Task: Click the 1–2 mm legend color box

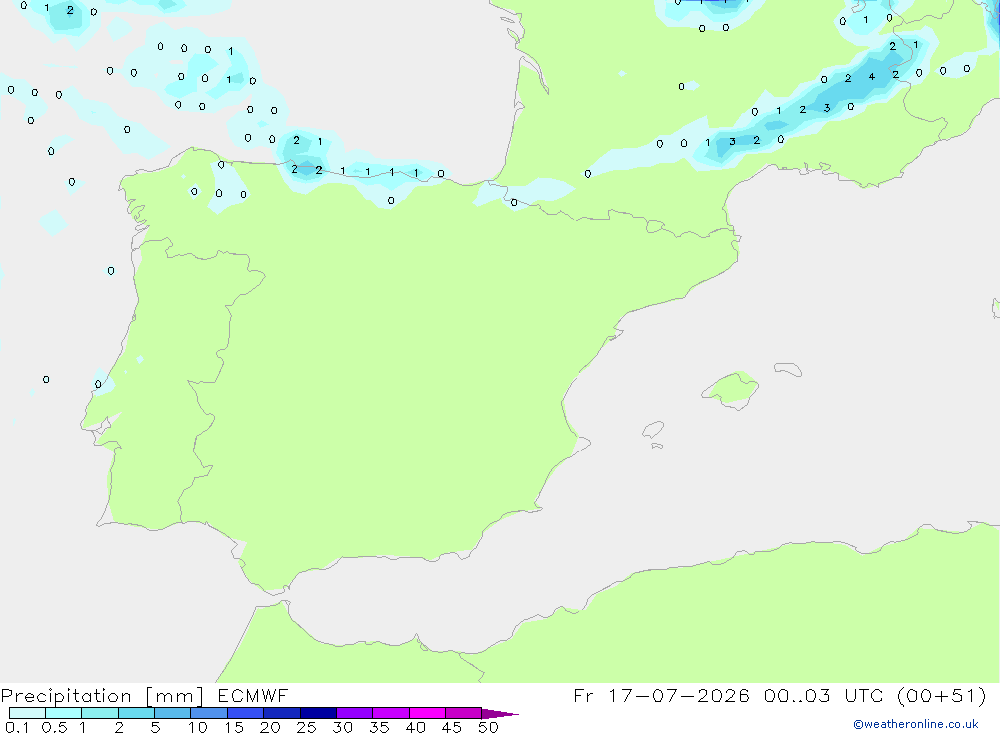Action: [100, 713]
